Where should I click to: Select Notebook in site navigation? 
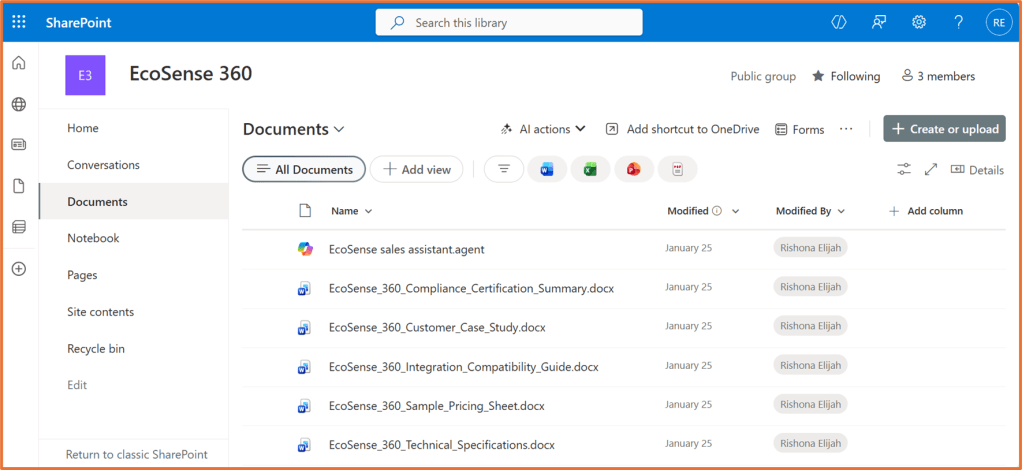[x=93, y=239]
